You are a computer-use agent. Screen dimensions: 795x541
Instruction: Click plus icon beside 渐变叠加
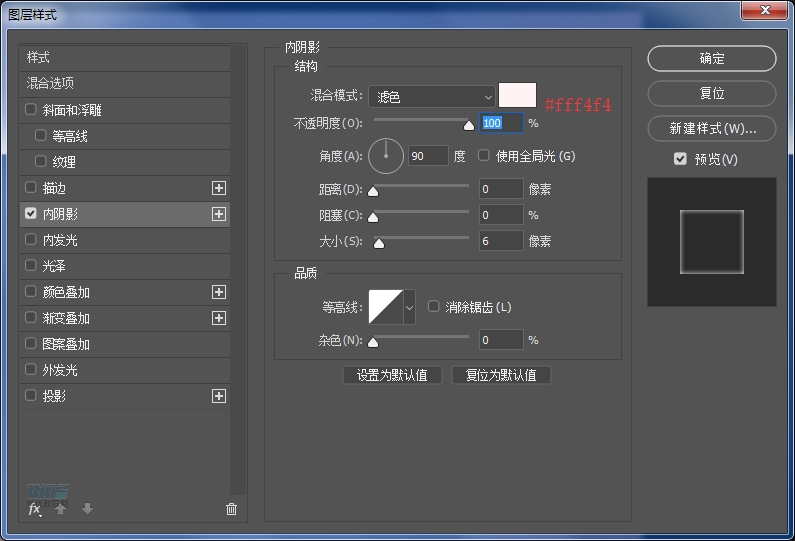pos(219,318)
